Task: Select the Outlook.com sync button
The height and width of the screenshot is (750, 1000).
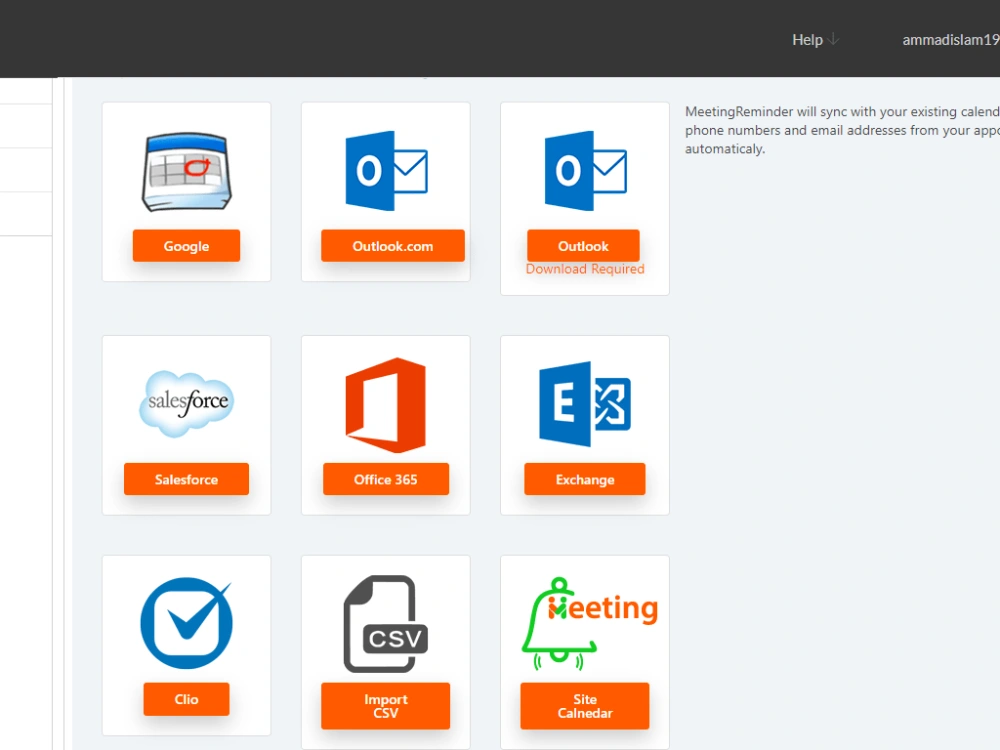Action: click(393, 246)
